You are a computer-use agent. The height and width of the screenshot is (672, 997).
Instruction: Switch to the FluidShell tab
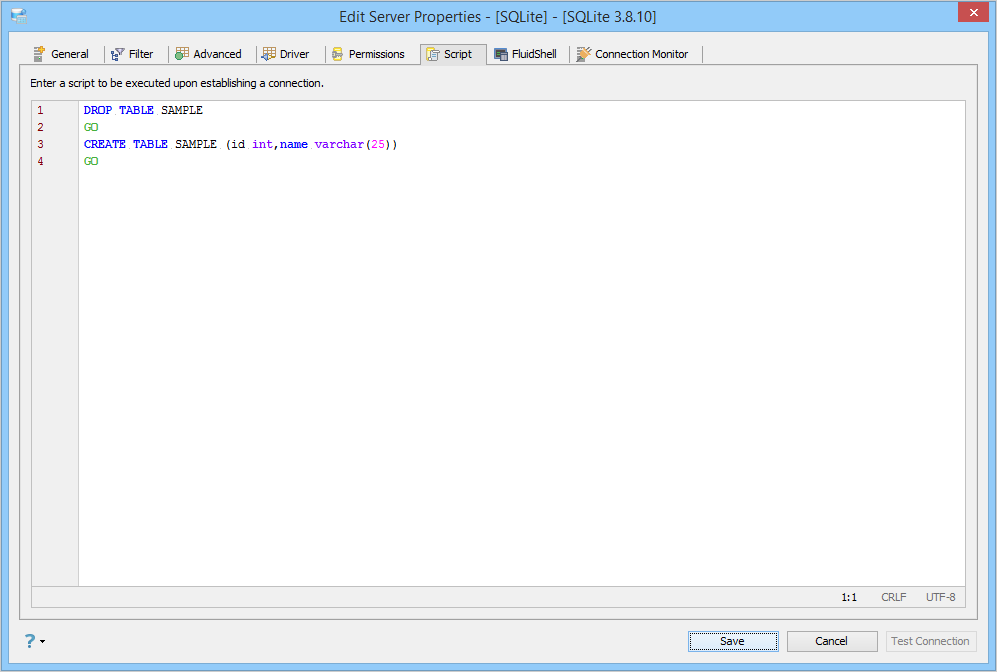click(x=526, y=54)
